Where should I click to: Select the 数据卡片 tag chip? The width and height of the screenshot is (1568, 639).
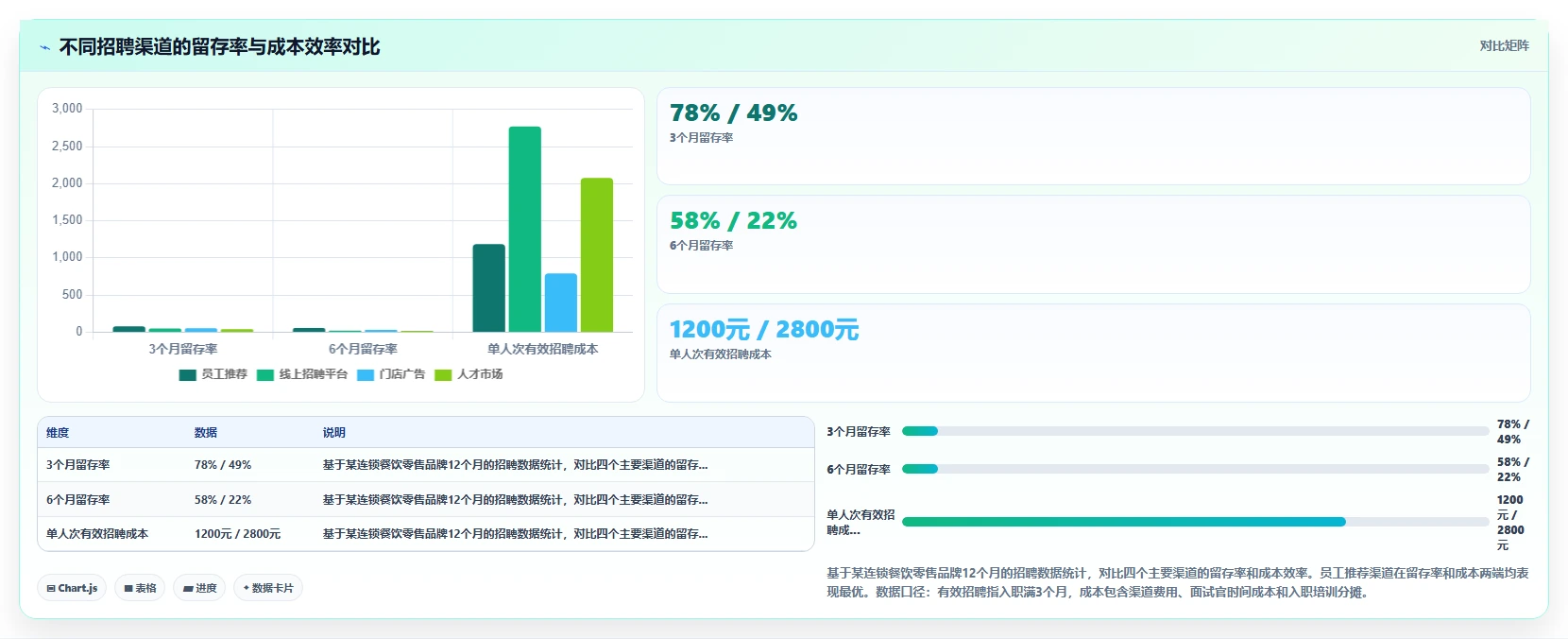click(268, 588)
